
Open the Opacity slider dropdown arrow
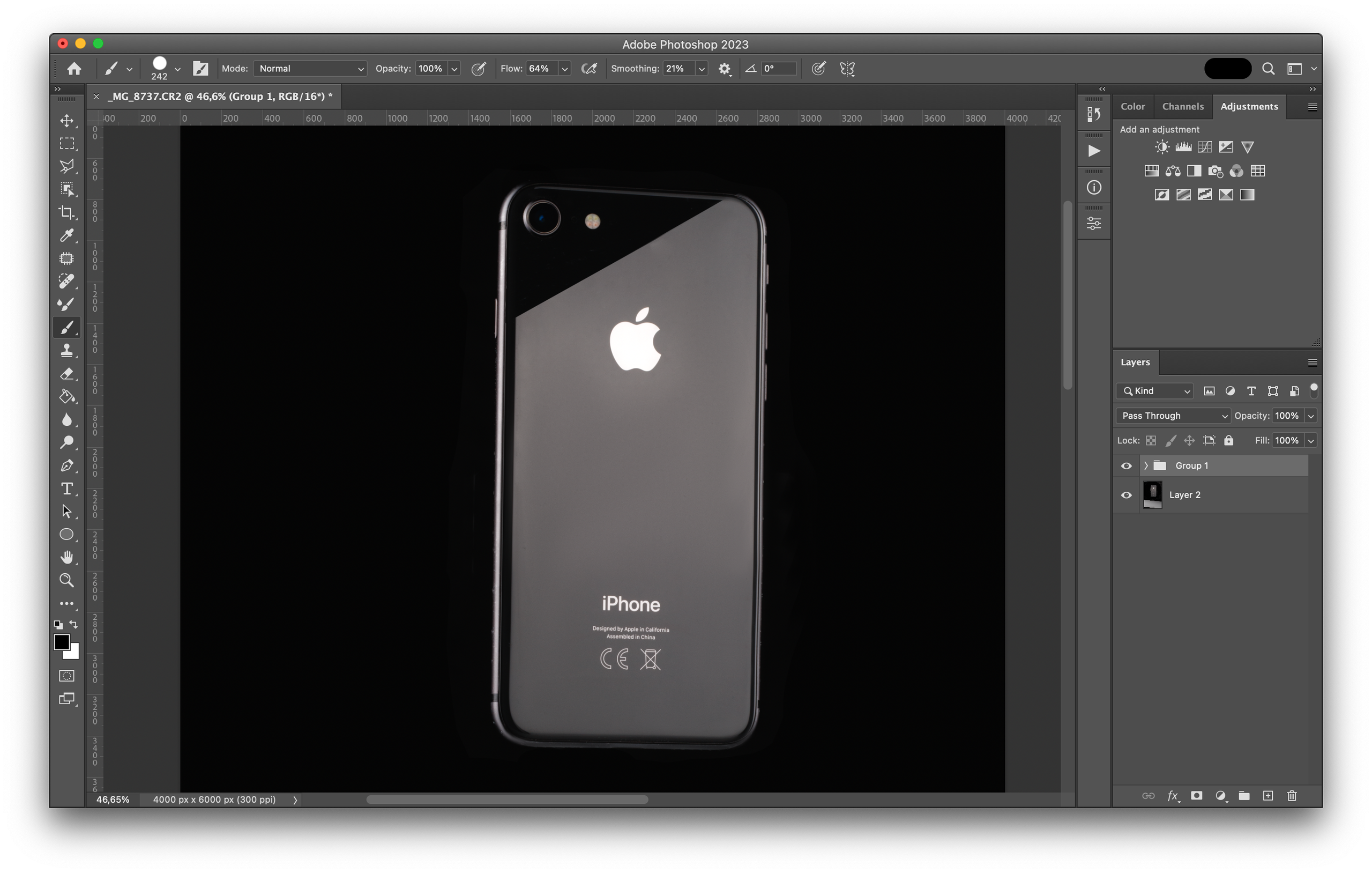pos(454,69)
